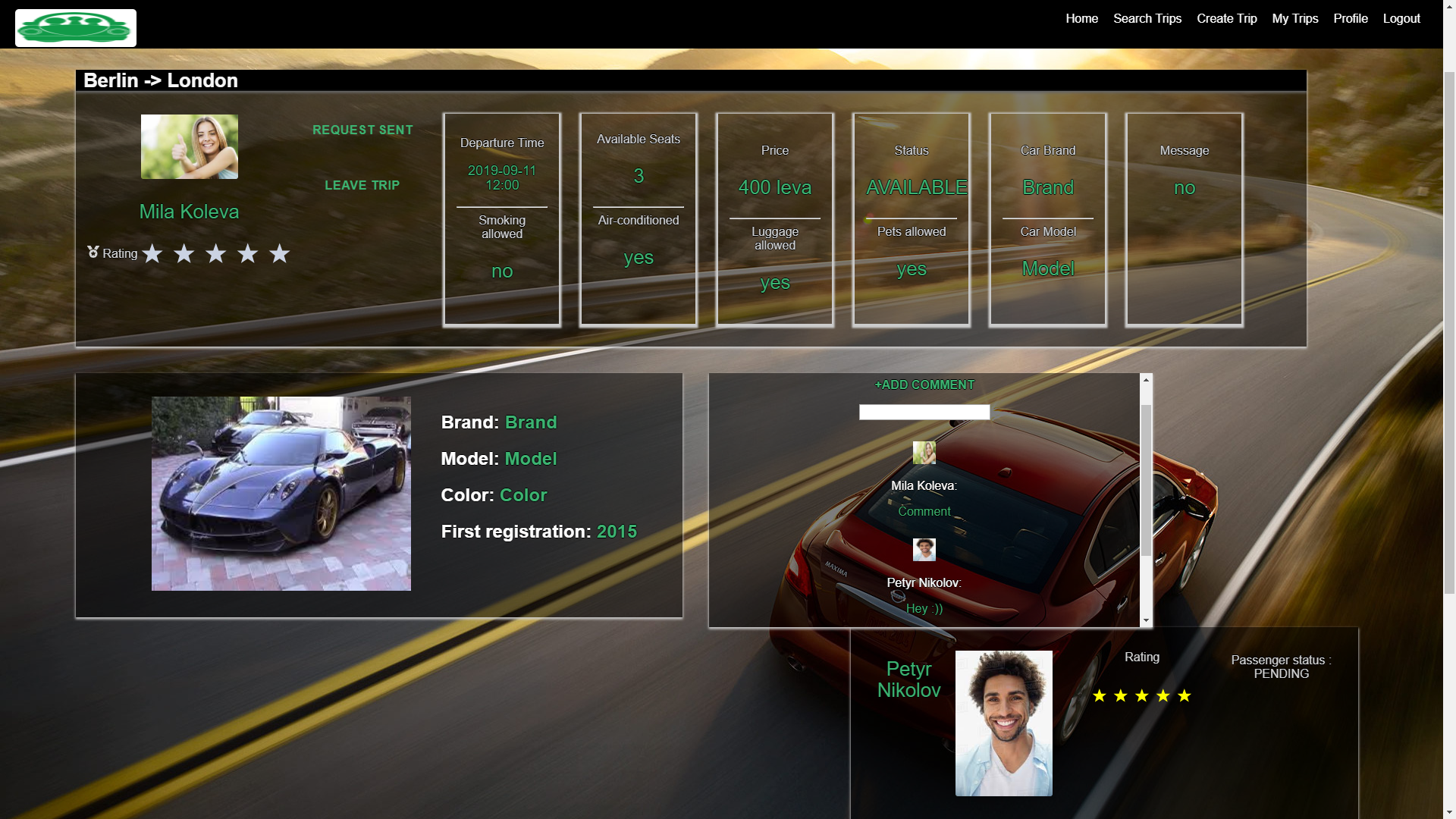Click the AVAILABLE status value
The image size is (1456, 819).
[x=917, y=187]
